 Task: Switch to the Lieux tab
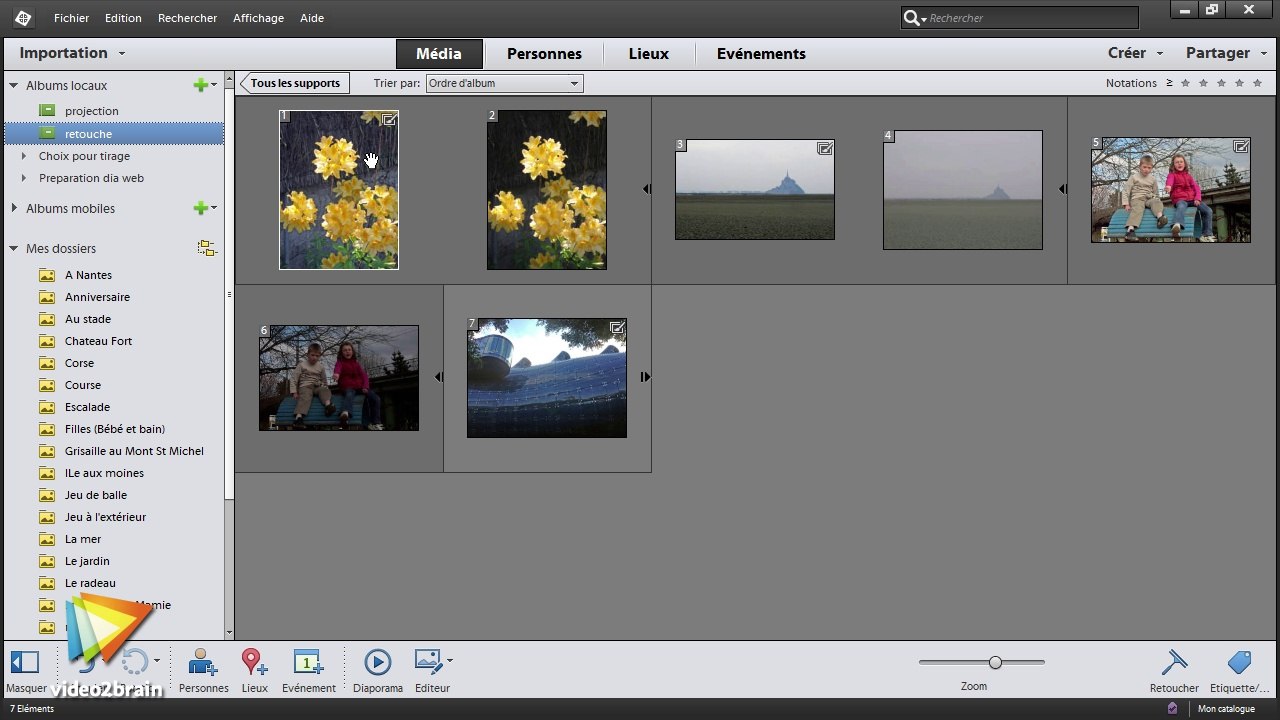[648, 54]
